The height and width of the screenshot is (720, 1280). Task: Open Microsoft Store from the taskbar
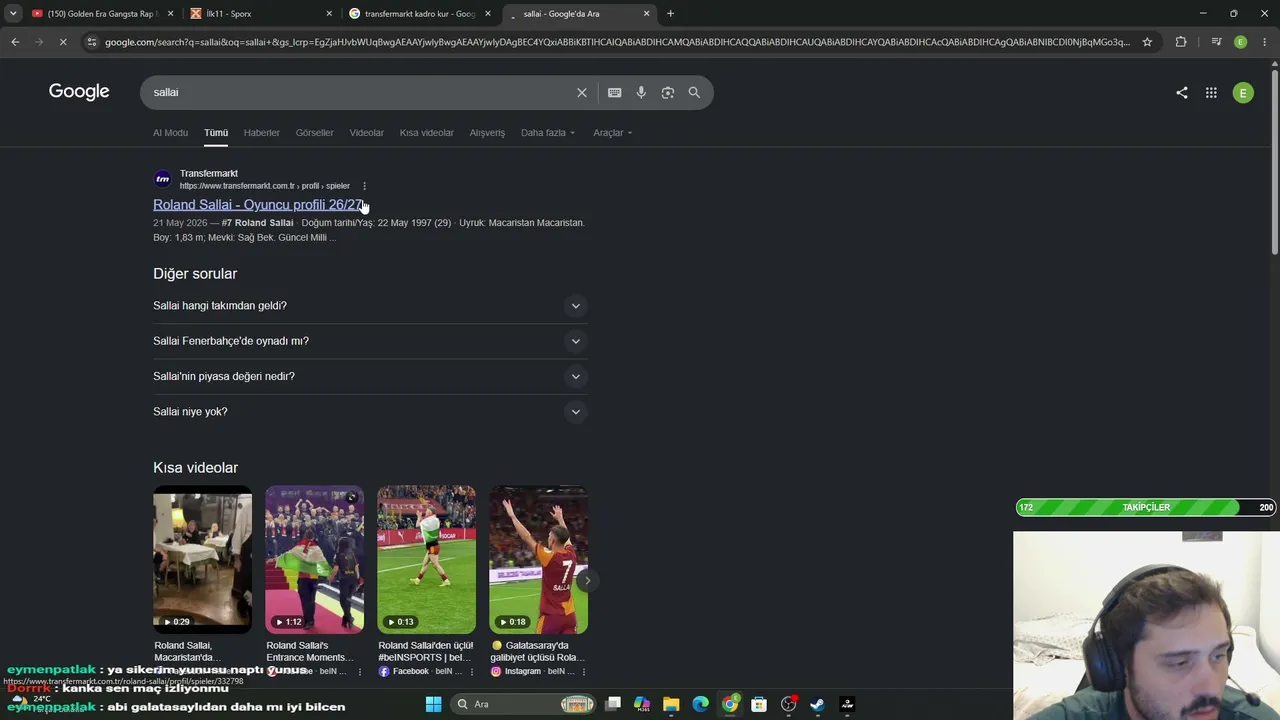[x=759, y=704]
